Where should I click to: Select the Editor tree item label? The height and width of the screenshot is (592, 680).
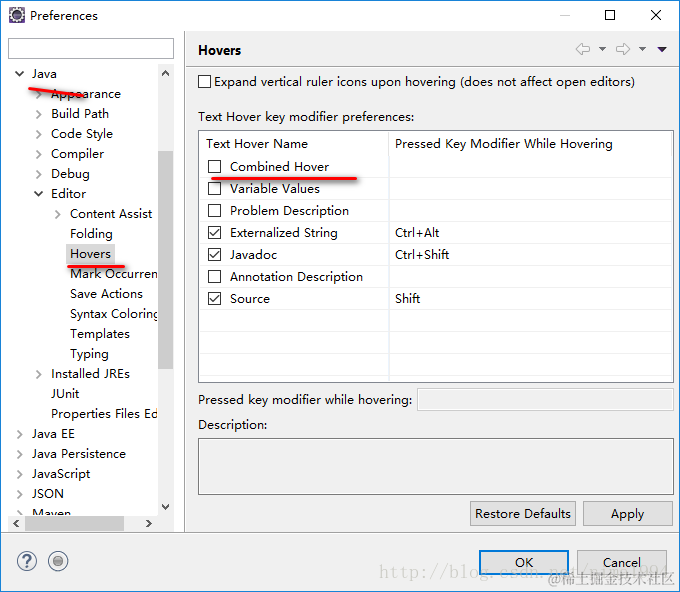(x=68, y=194)
